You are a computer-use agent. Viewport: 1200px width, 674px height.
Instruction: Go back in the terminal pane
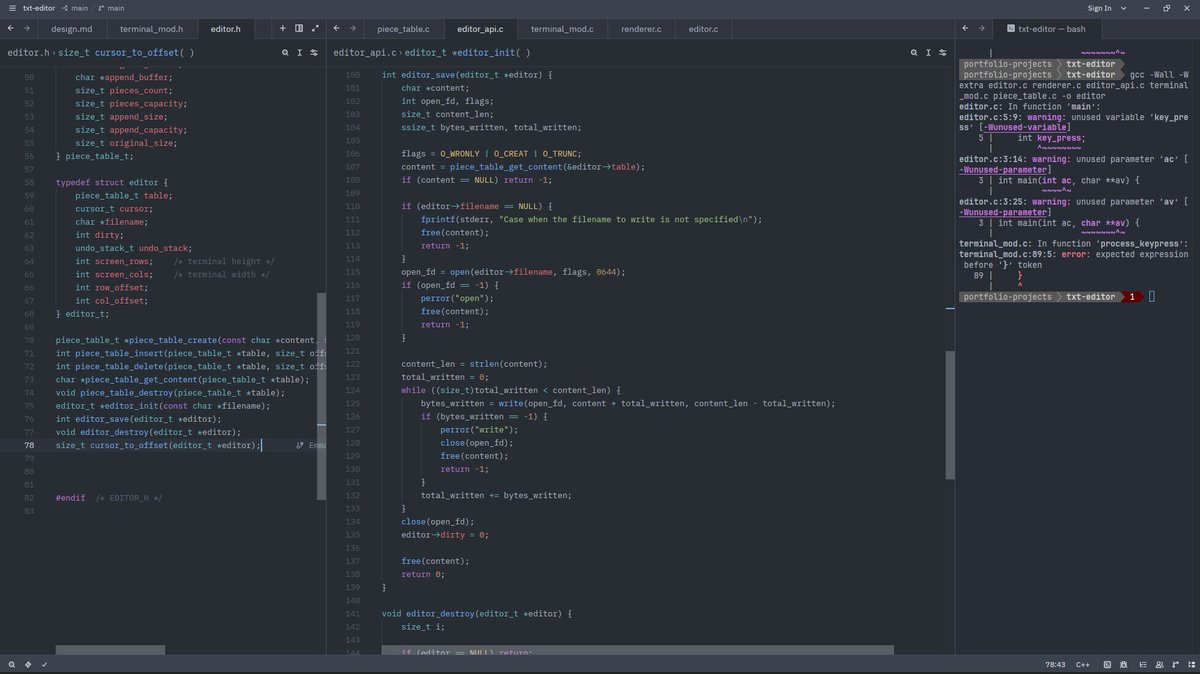pyautogui.click(x=967, y=29)
